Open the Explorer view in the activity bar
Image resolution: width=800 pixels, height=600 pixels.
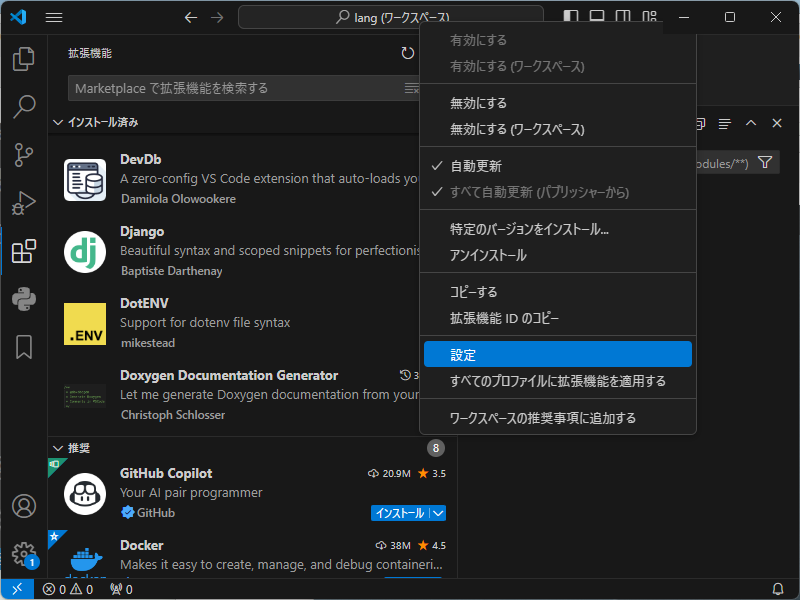[x=24, y=60]
